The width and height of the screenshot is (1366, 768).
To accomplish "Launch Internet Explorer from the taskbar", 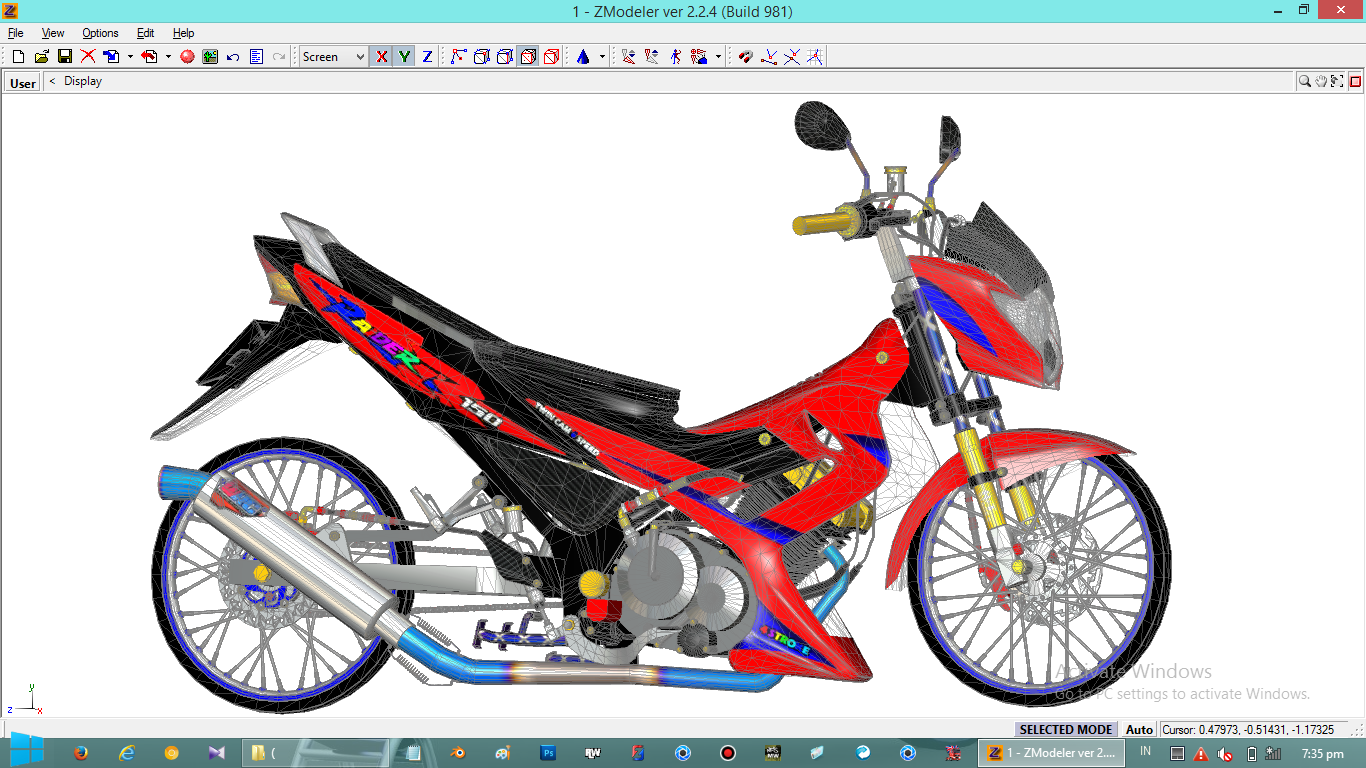I will 127,753.
